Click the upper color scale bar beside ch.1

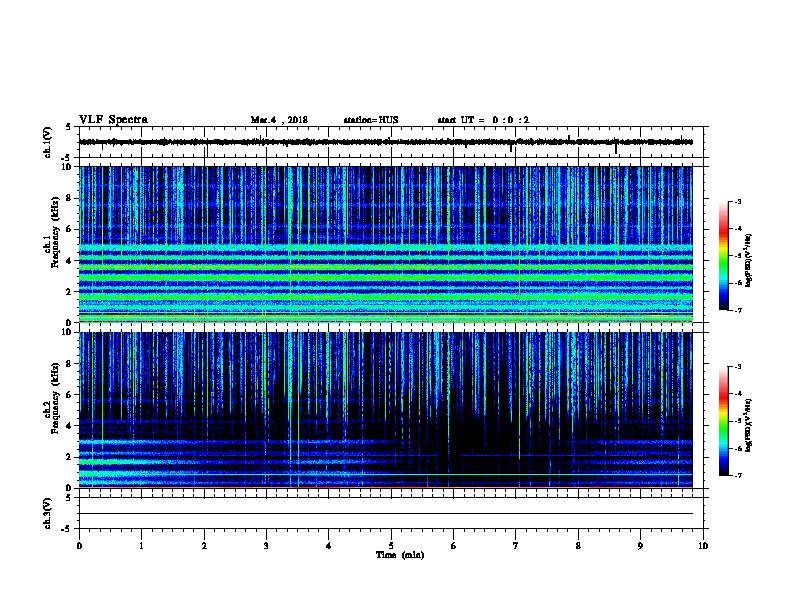tap(723, 256)
